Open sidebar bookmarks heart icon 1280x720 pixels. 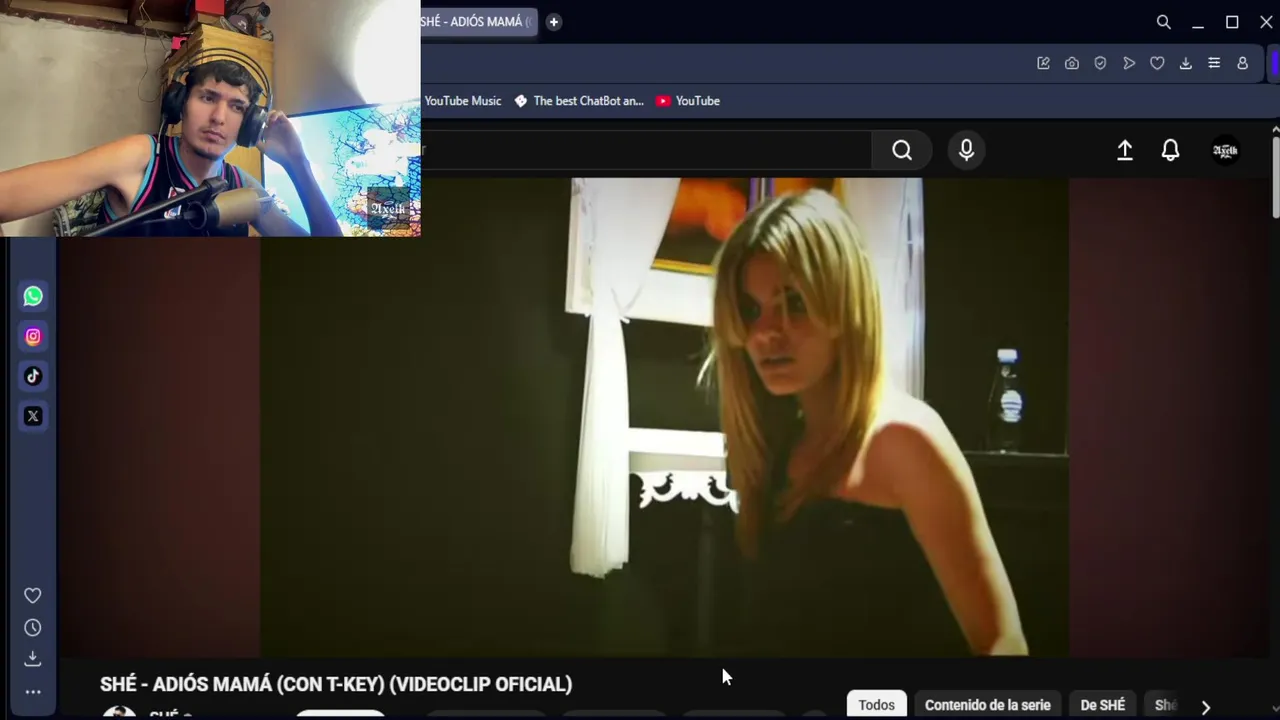(x=33, y=595)
